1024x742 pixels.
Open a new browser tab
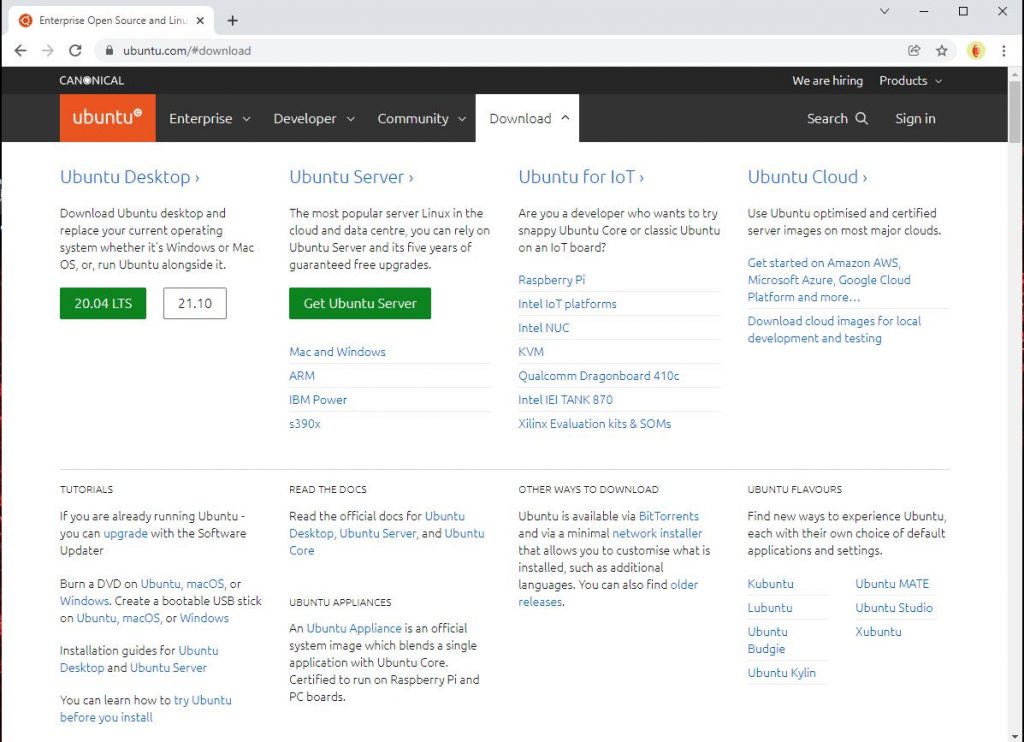pyautogui.click(x=232, y=20)
